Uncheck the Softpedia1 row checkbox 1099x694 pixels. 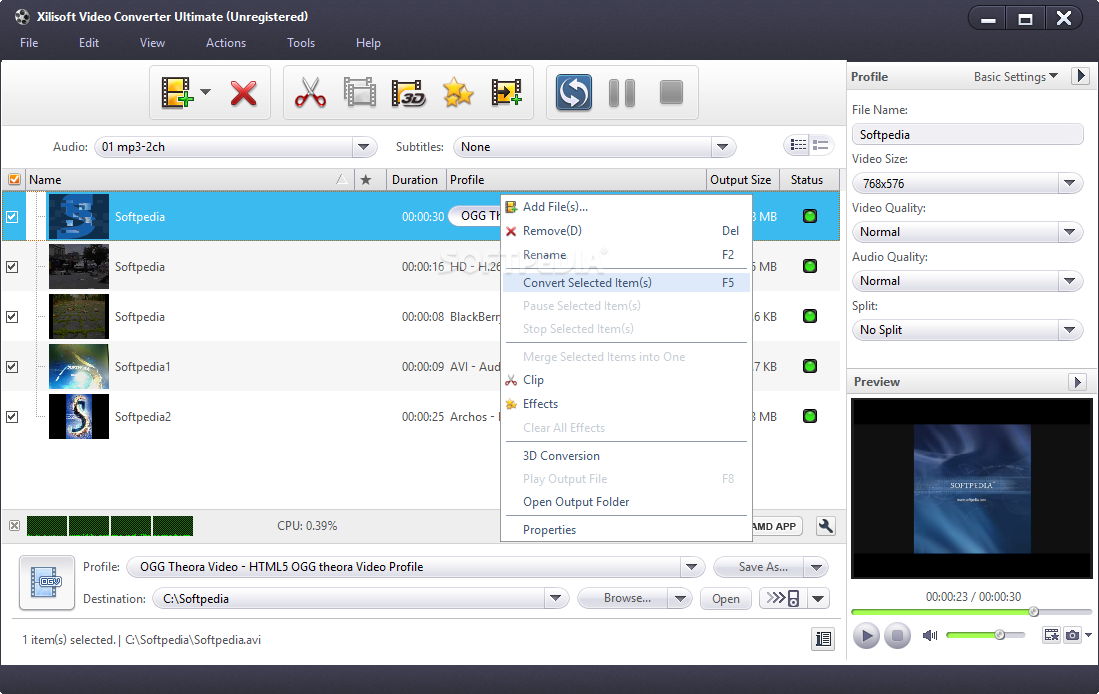coord(12,367)
